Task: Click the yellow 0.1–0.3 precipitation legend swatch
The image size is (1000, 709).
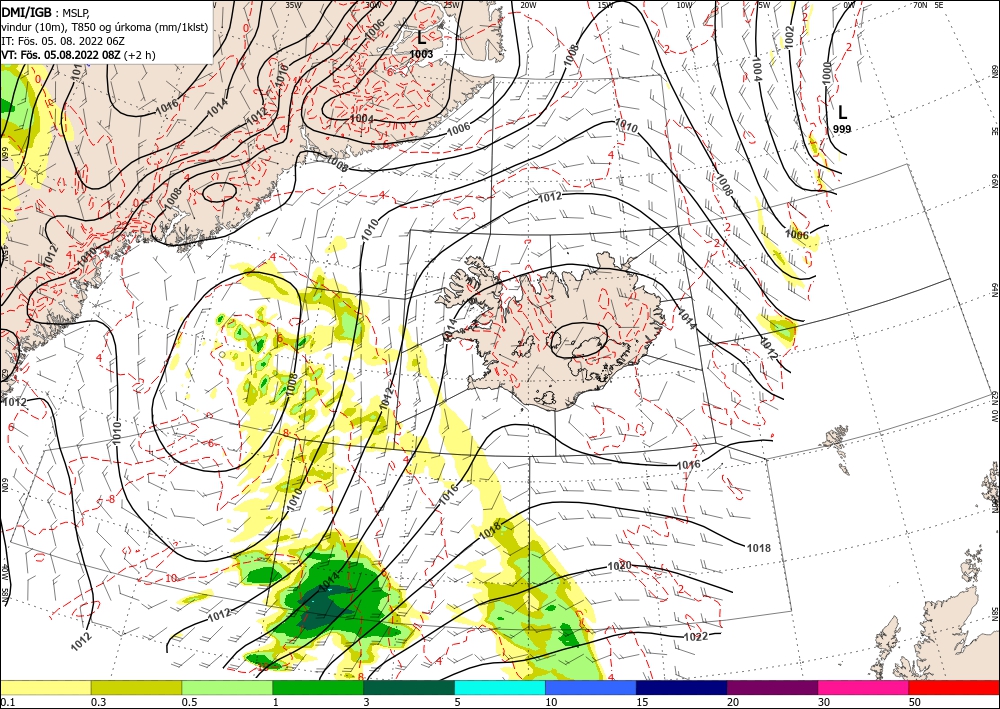Action: (45, 687)
